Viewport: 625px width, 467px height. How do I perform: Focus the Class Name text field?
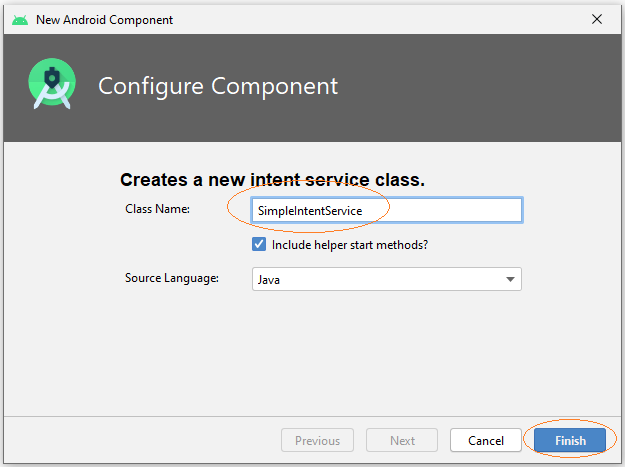(x=387, y=210)
